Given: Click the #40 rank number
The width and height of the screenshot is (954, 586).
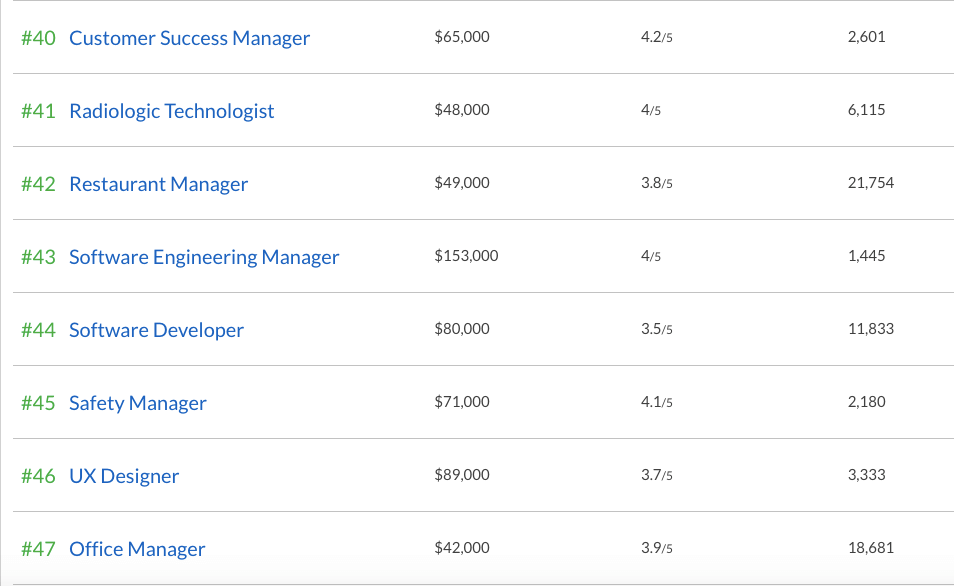Looking at the screenshot, I should click(x=38, y=38).
